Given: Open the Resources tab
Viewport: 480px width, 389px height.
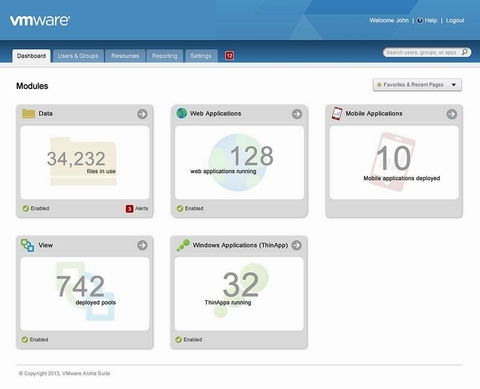Looking at the screenshot, I should pyautogui.click(x=125, y=56).
